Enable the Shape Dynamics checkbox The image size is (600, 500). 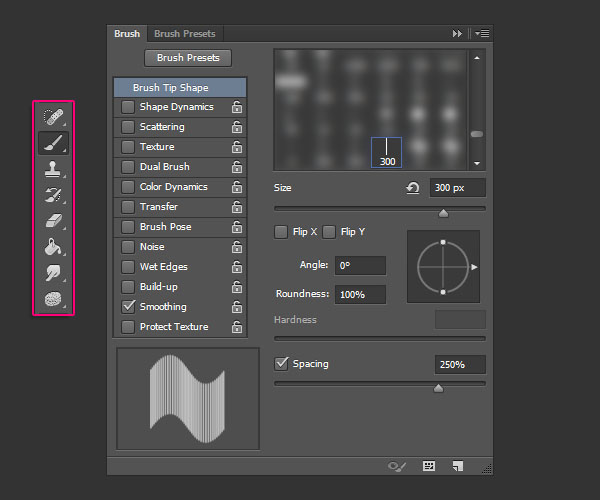[128, 107]
